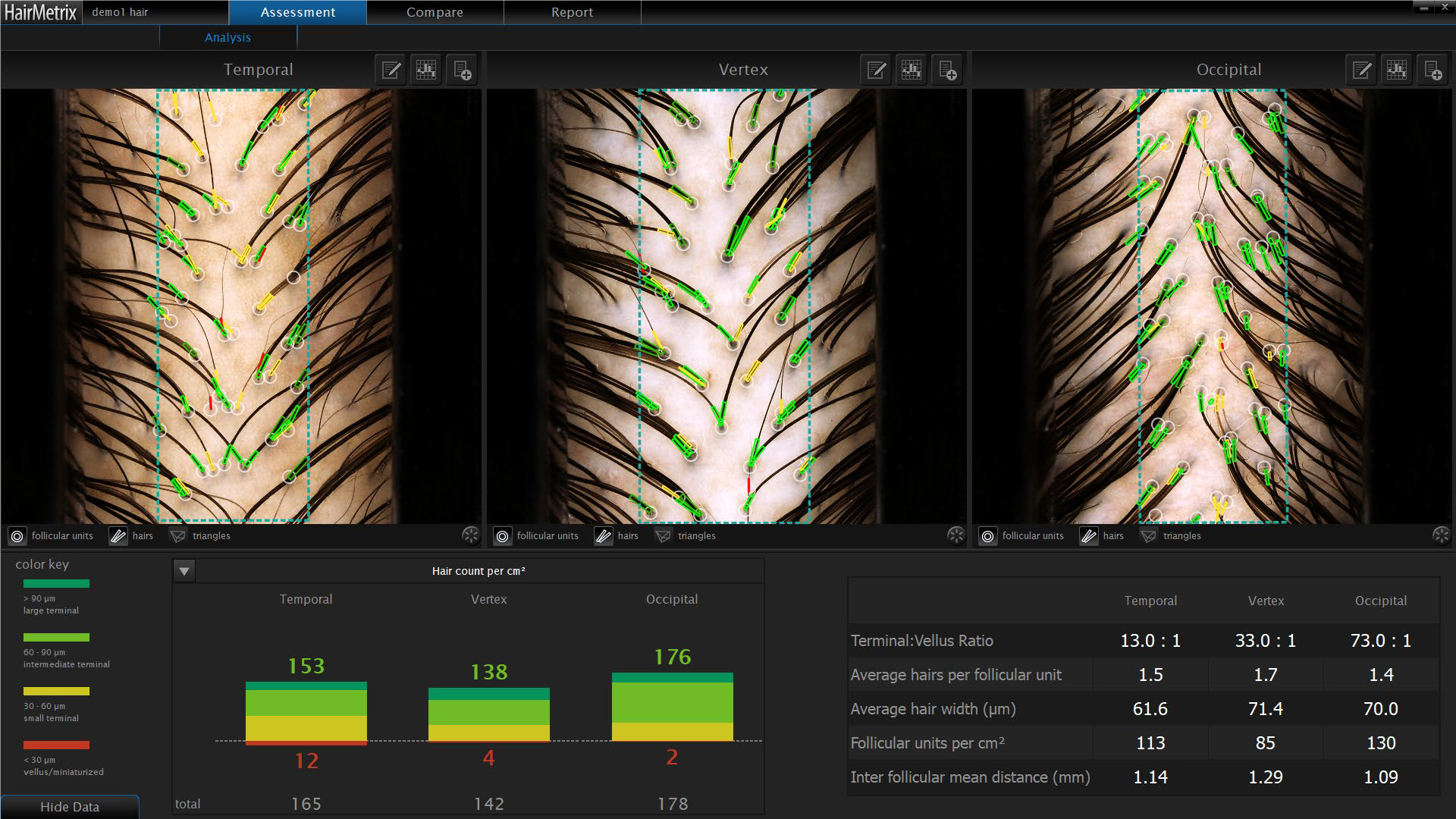Click the large terminal green color swatch
The image size is (1456, 819).
coord(56,583)
